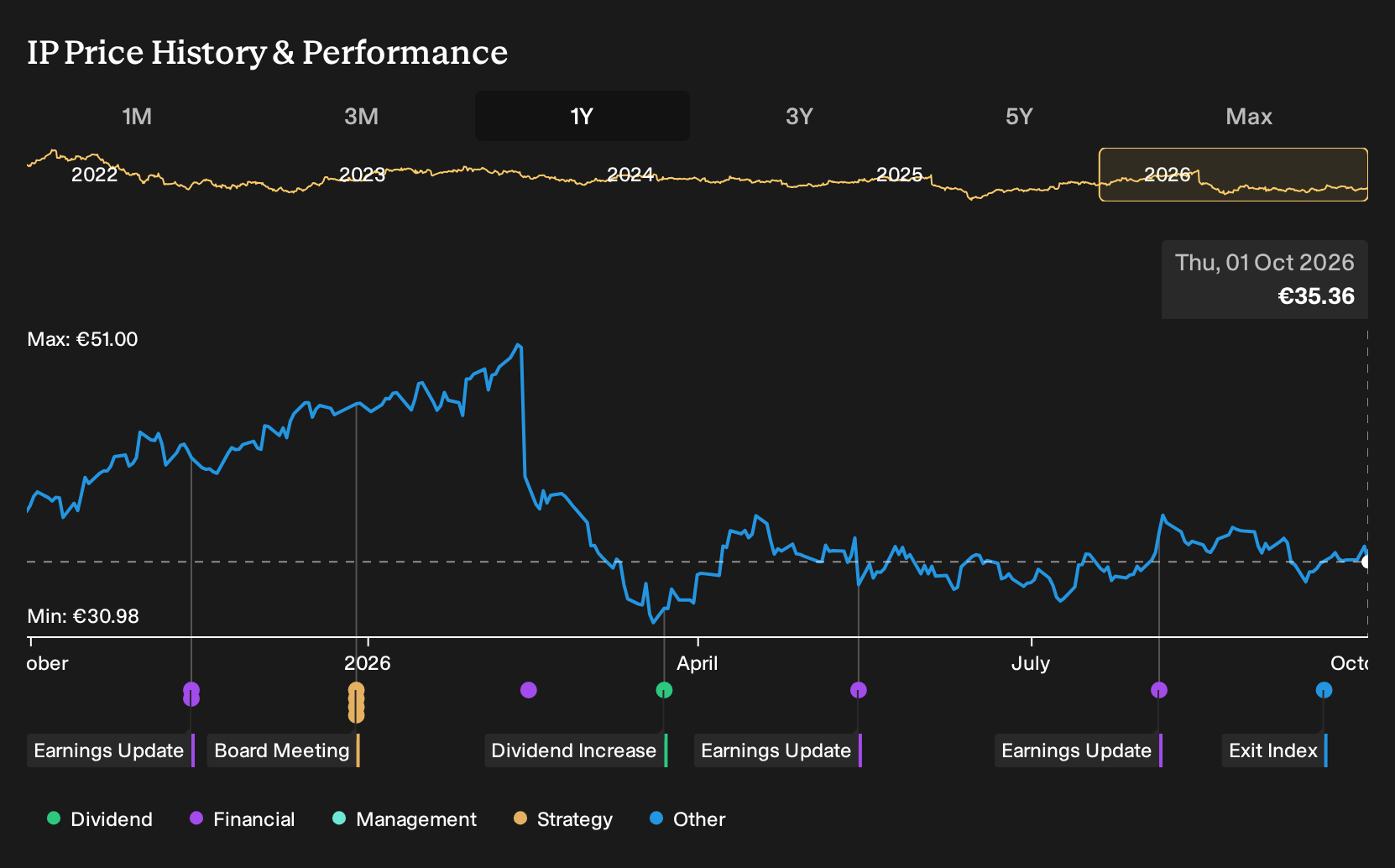Open the Earnings Update label after July
Image resolution: width=1395 pixels, height=868 pixels.
[1079, 750]
